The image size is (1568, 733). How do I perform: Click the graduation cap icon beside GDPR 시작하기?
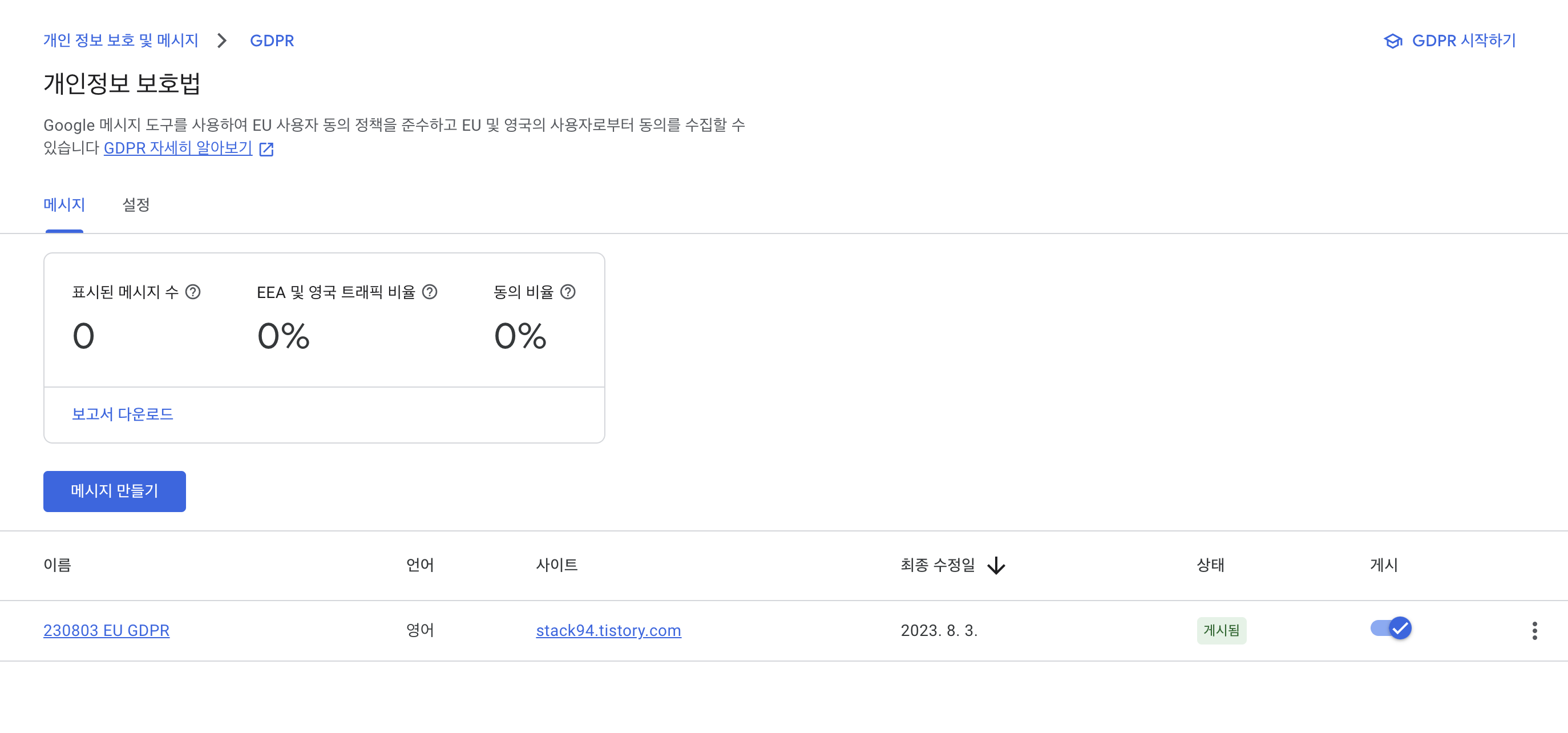(x=1393, y=41)
